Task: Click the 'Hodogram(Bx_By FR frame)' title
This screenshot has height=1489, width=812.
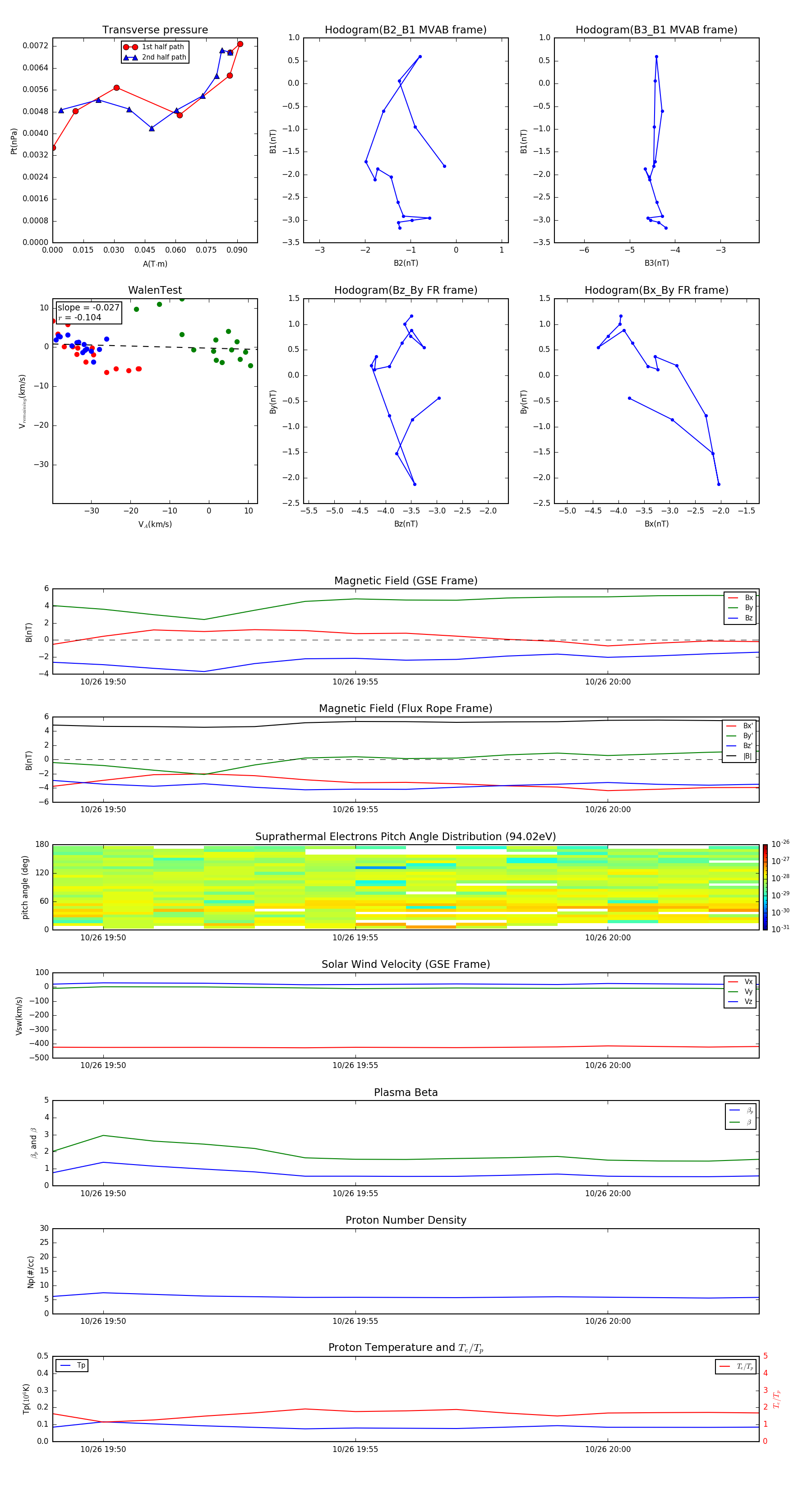Action: [x=656, y=290]
